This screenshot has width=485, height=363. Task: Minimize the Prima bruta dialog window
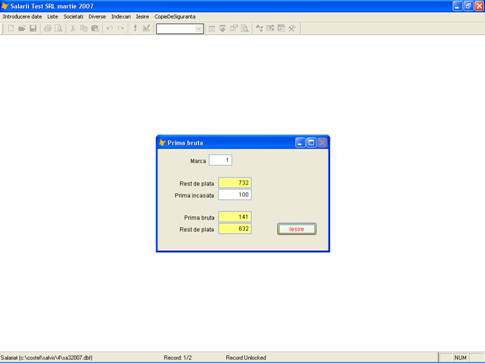(300, 143)
